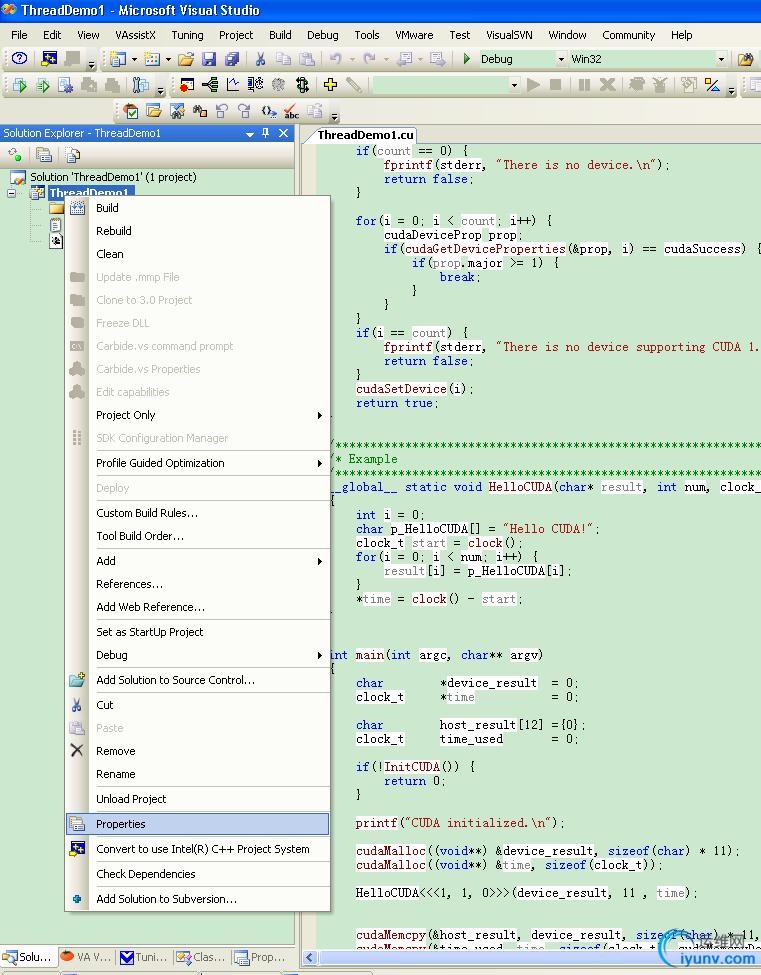The width and height of the screenshot is (761, 975).
Task: Click the green Start Debugging arrow
Action: pos(466,59)
